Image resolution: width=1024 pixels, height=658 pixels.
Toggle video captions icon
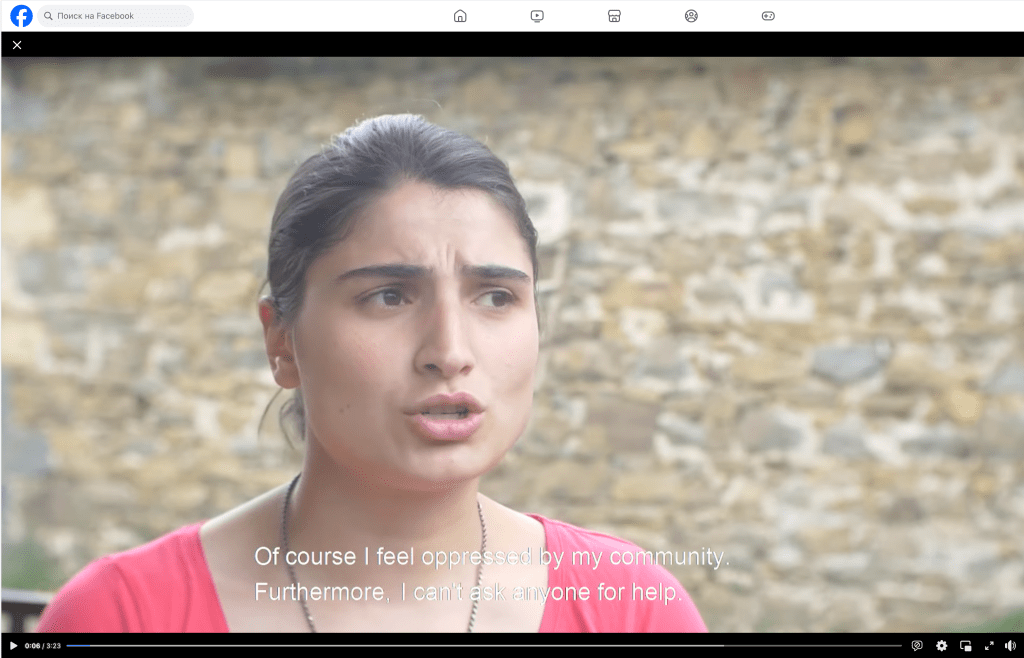(917, 646)
